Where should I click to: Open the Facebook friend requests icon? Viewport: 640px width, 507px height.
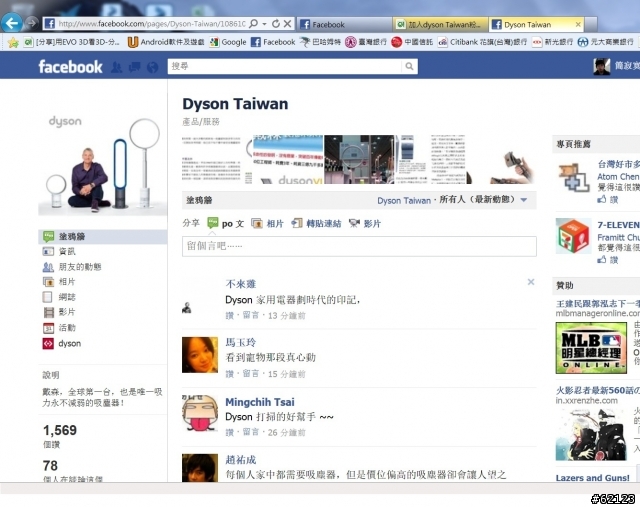click(116, 67)
